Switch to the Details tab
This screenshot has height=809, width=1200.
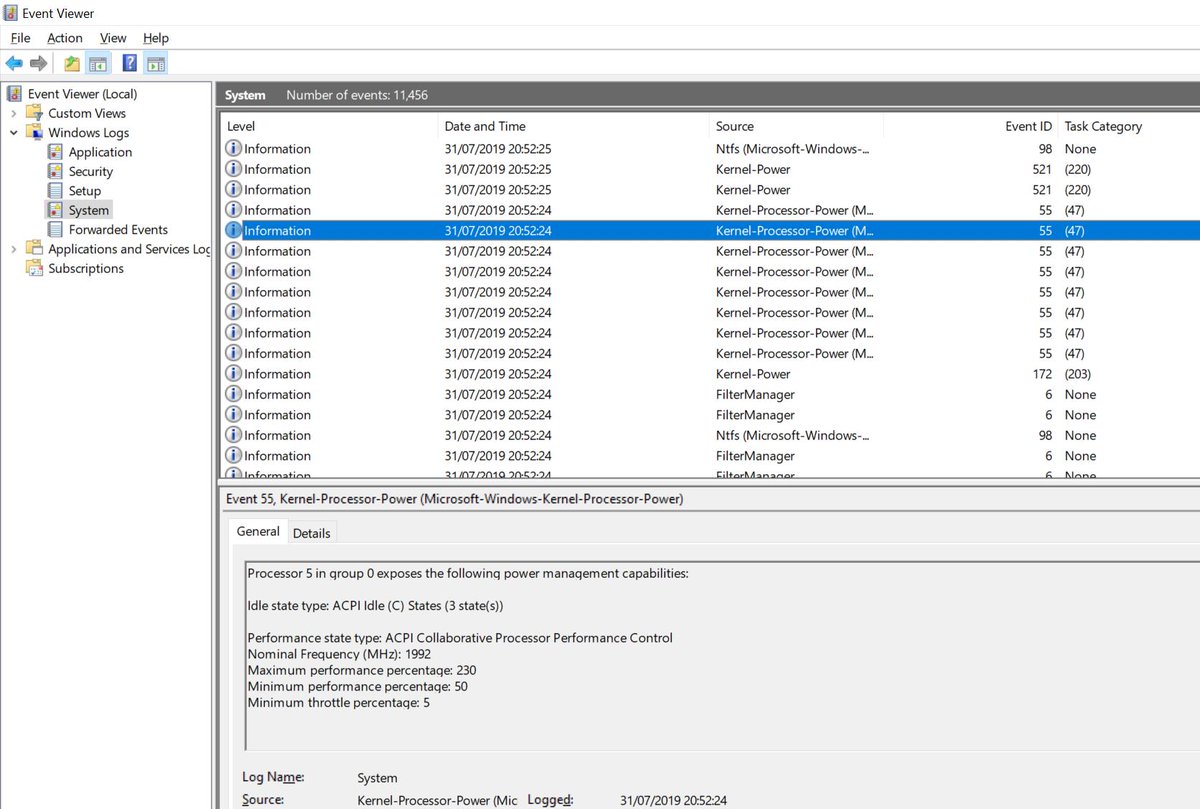tap(312, 533)
